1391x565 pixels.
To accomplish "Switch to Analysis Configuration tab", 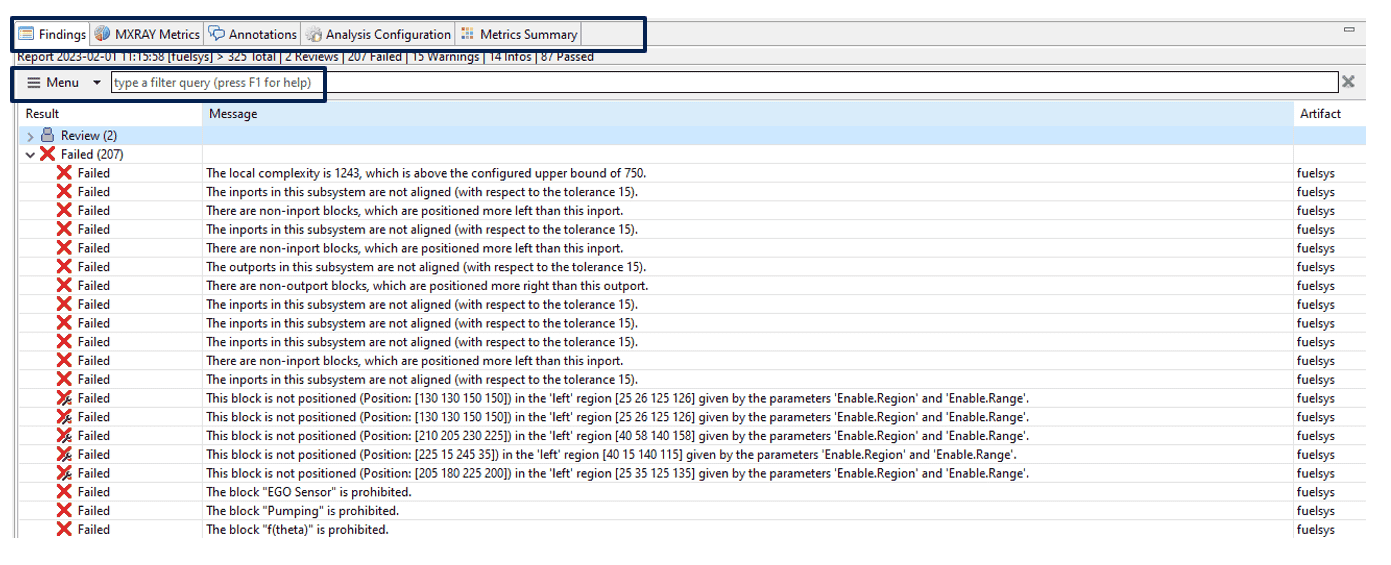I will [x=379, y=34].
